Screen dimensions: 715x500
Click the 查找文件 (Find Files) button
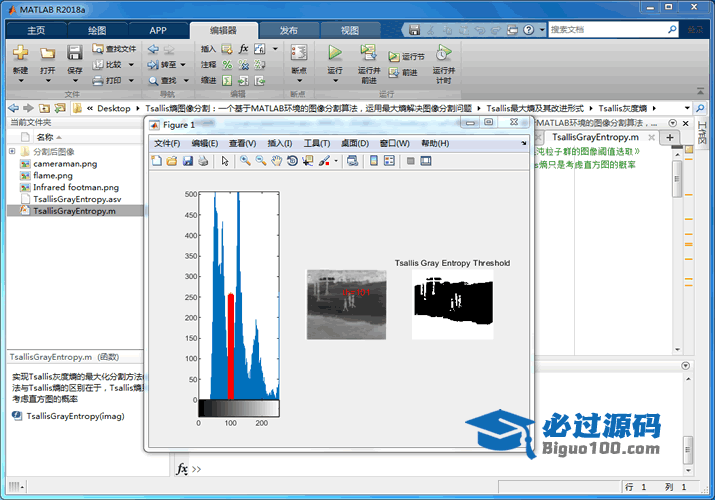(114, 49)
